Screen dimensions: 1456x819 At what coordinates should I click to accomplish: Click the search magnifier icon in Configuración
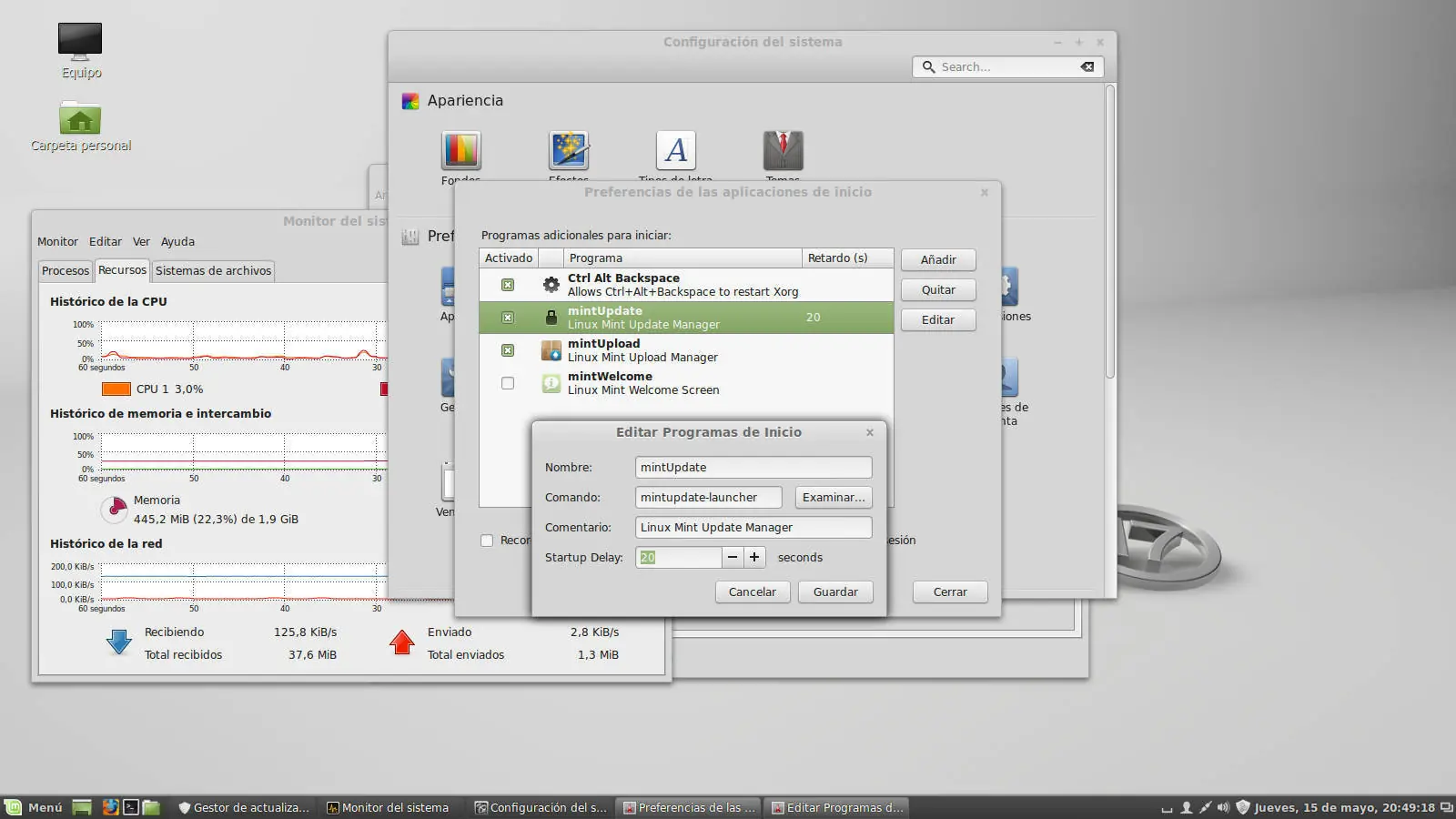pyautogui.click(x=928, y=66)
